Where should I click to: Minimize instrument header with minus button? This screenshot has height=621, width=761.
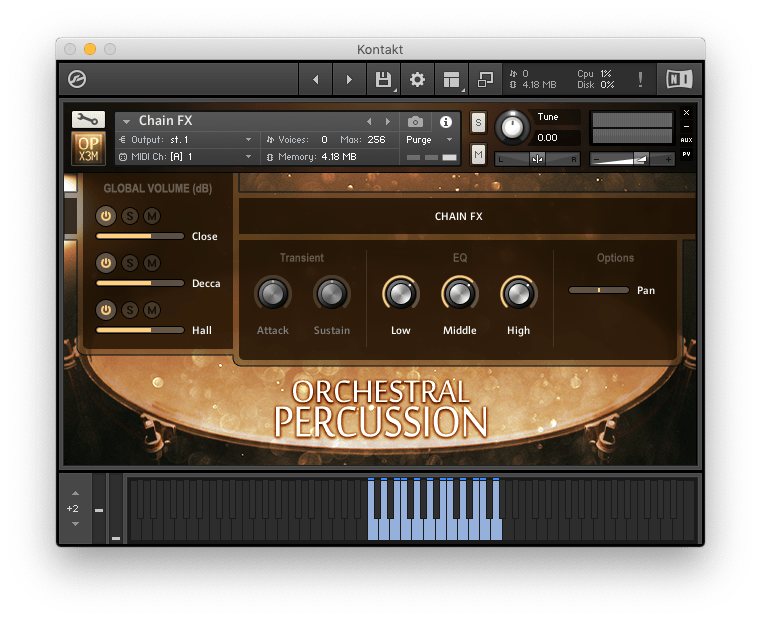pos(686,126)
